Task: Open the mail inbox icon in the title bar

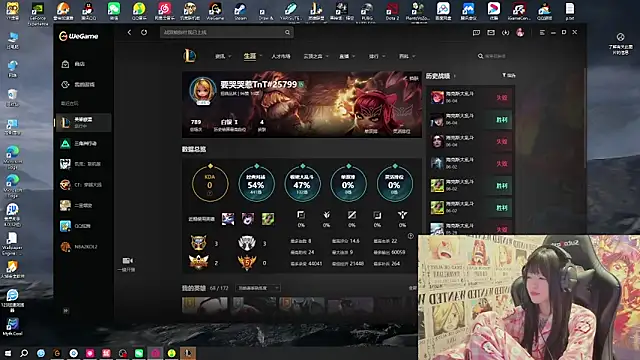Action: click(491, 33)
